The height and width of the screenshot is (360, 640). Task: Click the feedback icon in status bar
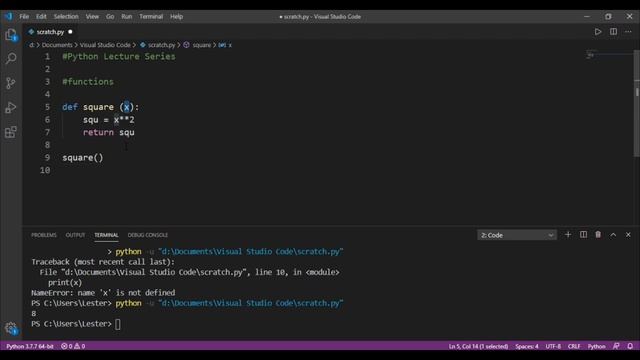pyautogui.click(x=616, y=346)
